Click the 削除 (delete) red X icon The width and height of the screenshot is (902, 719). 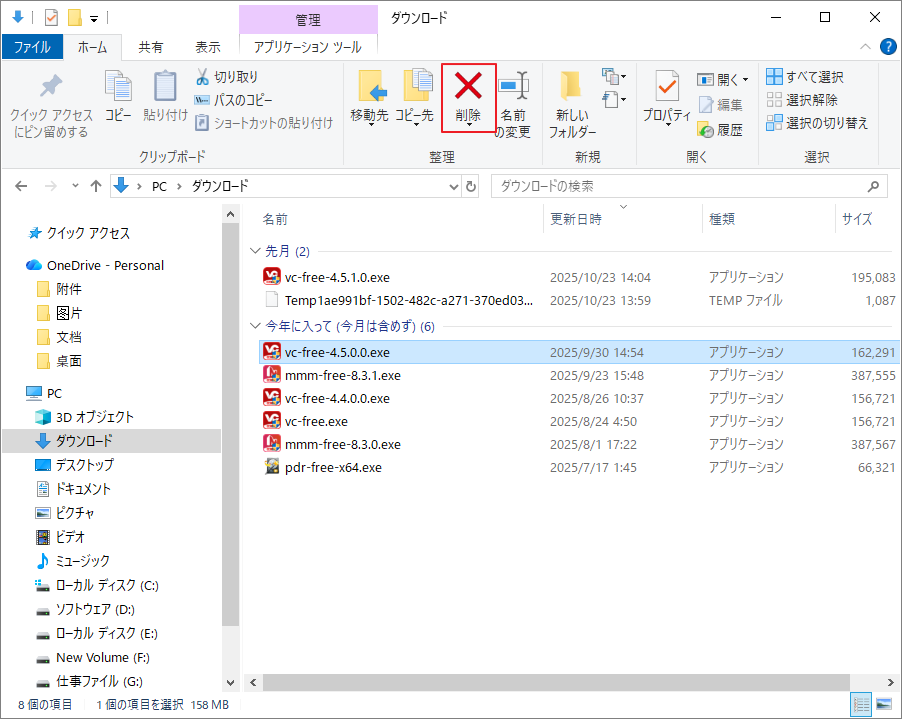pyautogui.click(x=468, y=86)
